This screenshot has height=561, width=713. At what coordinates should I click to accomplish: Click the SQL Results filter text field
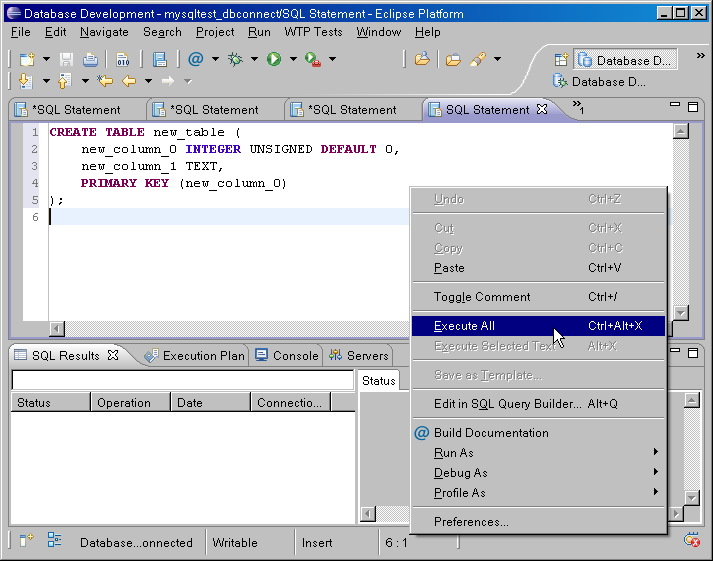[182, 380]
